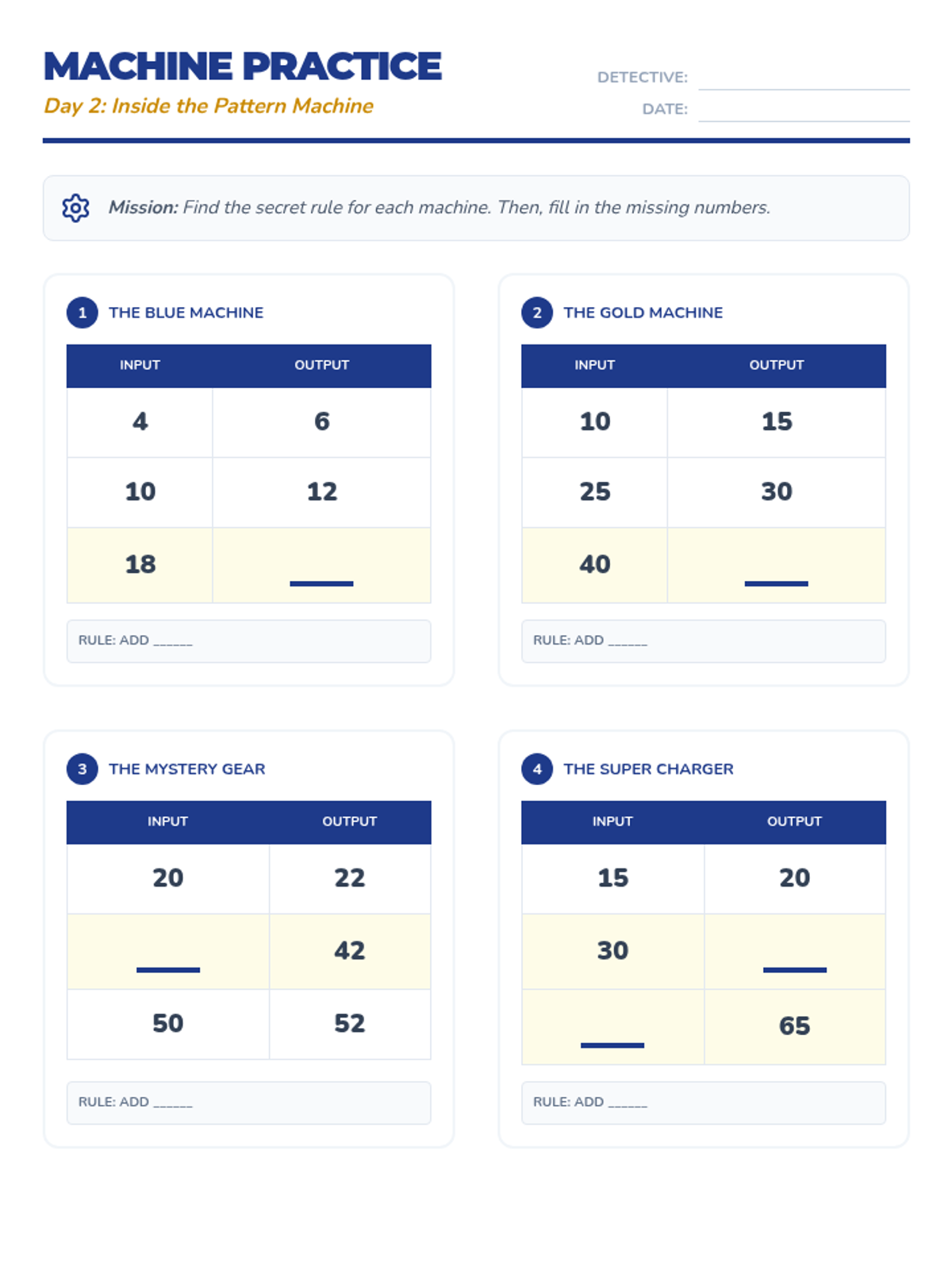Click the Blue Machine's Output column header
The height and width of the screenshot is (1270, 952).
pos(321,365)
